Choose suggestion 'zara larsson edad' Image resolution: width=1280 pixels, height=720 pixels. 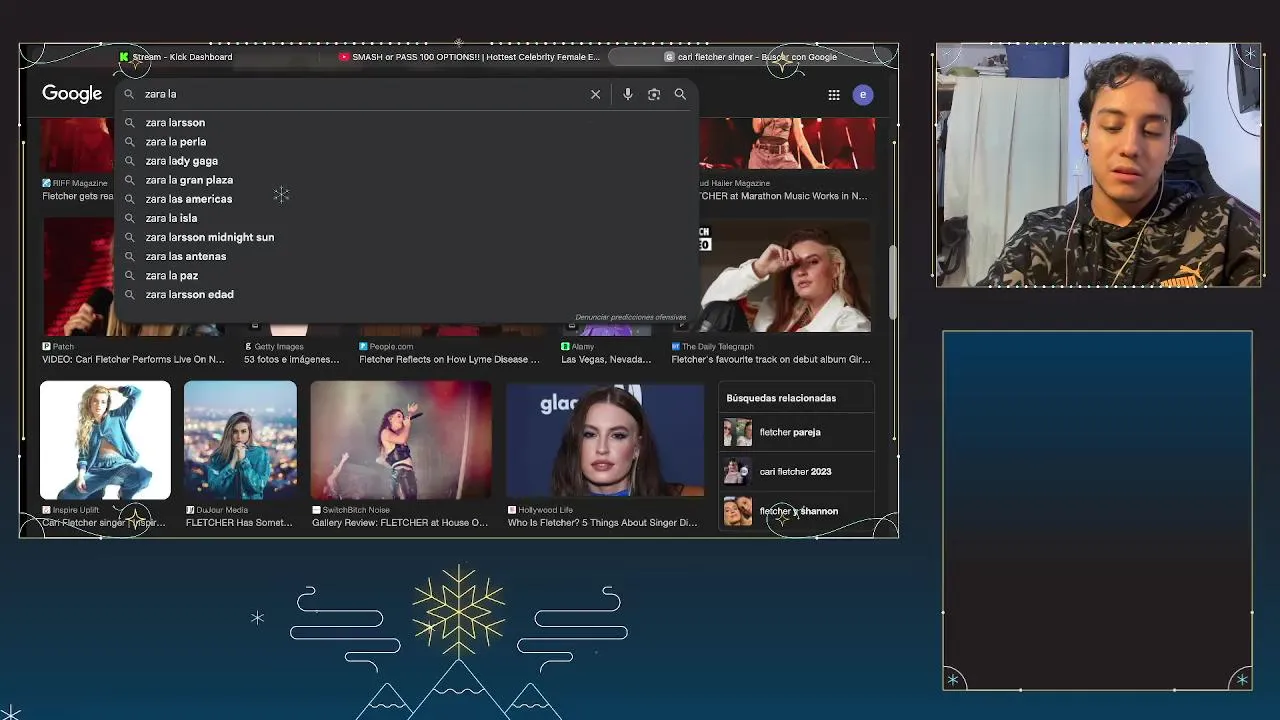click(190, 294)
